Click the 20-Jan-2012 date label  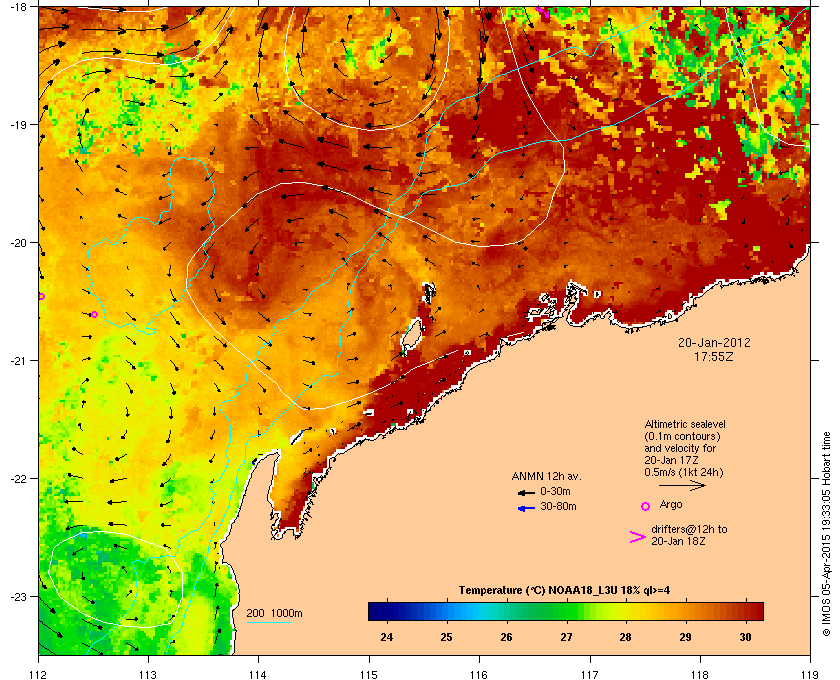click(x=714, y=342)
